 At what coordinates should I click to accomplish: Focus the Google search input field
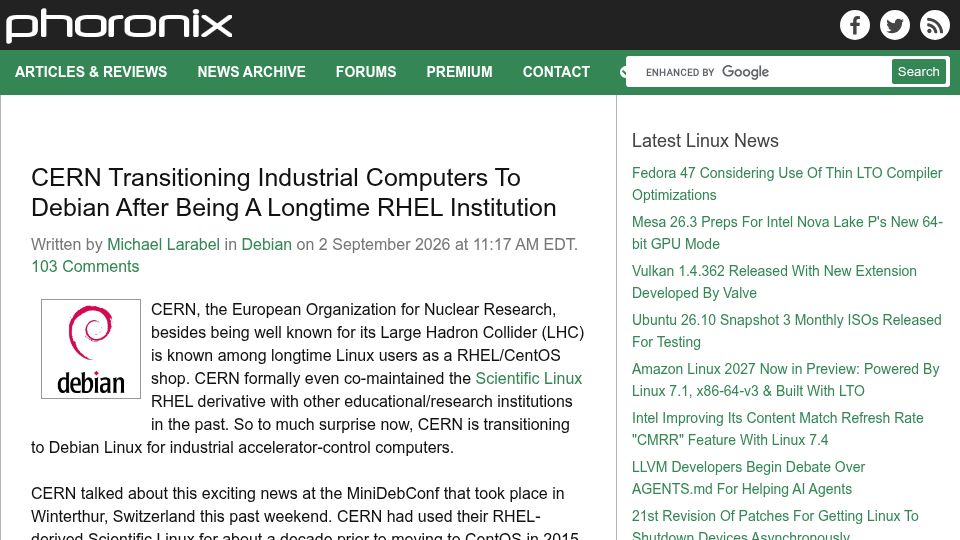[x=759, y=72]
